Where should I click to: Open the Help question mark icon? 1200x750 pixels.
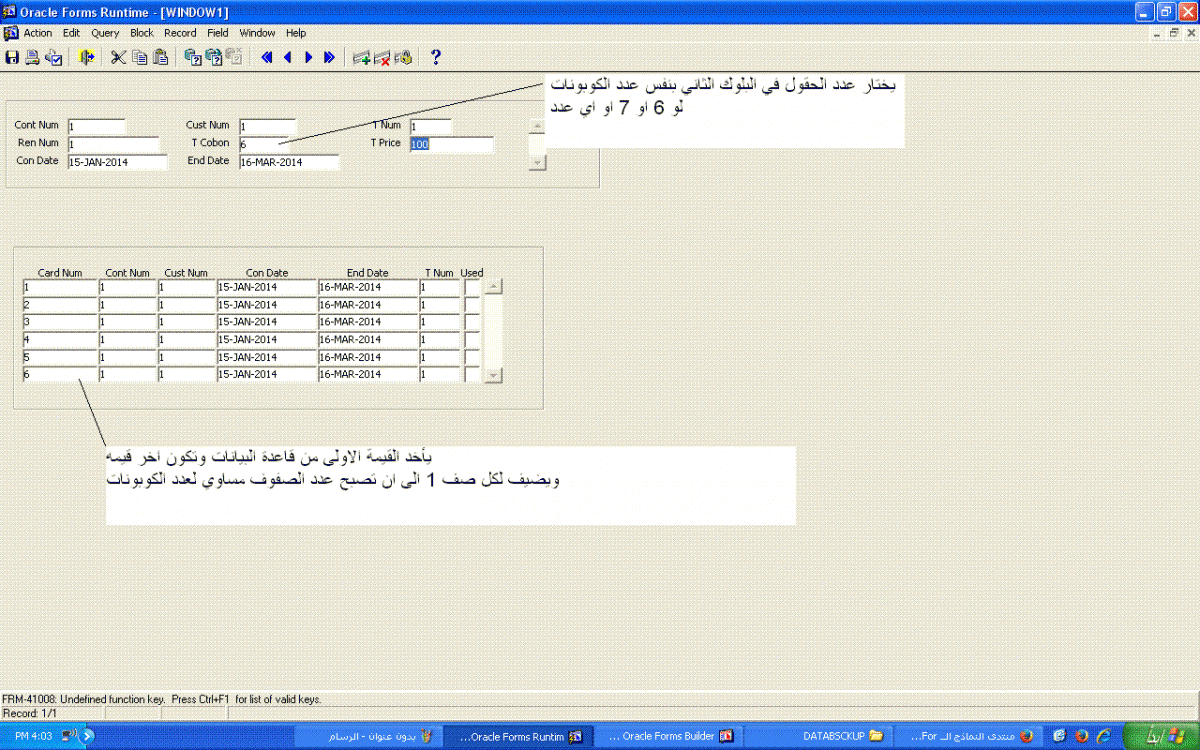pyautogui.click(x=436, y=58)
